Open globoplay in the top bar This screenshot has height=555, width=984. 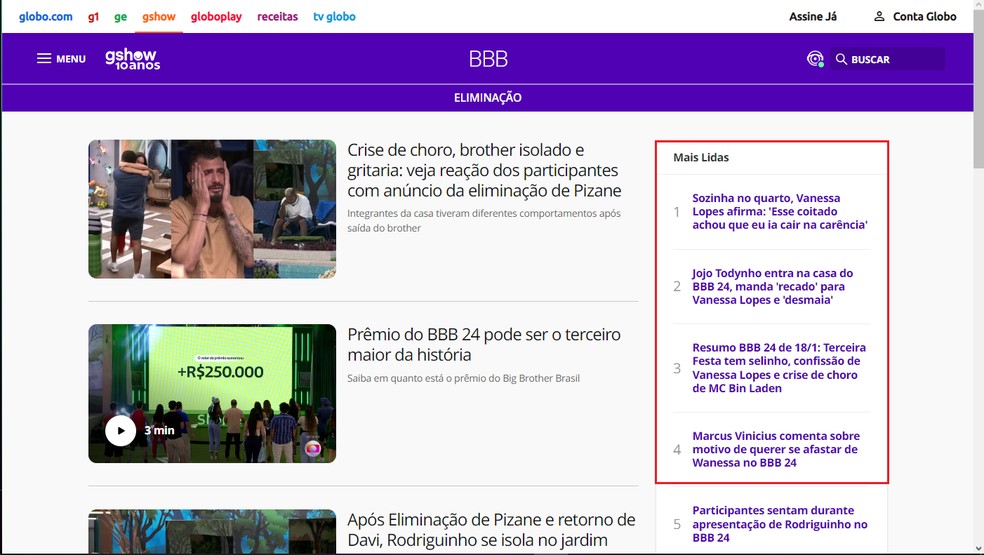click(x=216, y=17)
